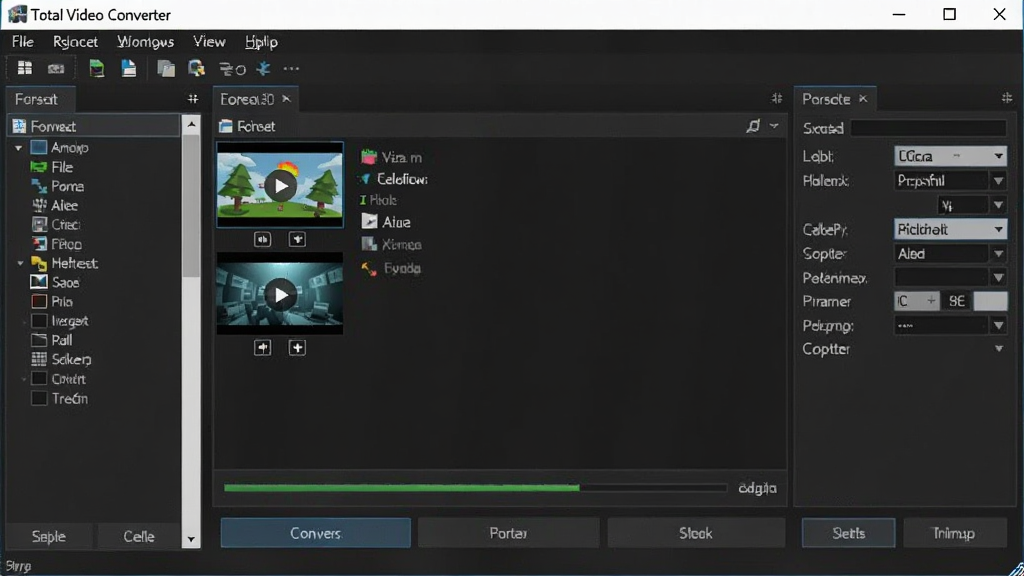1024x576 pixels.
Task: Toggle the Cotért checkbox
Action: (39, 379)
